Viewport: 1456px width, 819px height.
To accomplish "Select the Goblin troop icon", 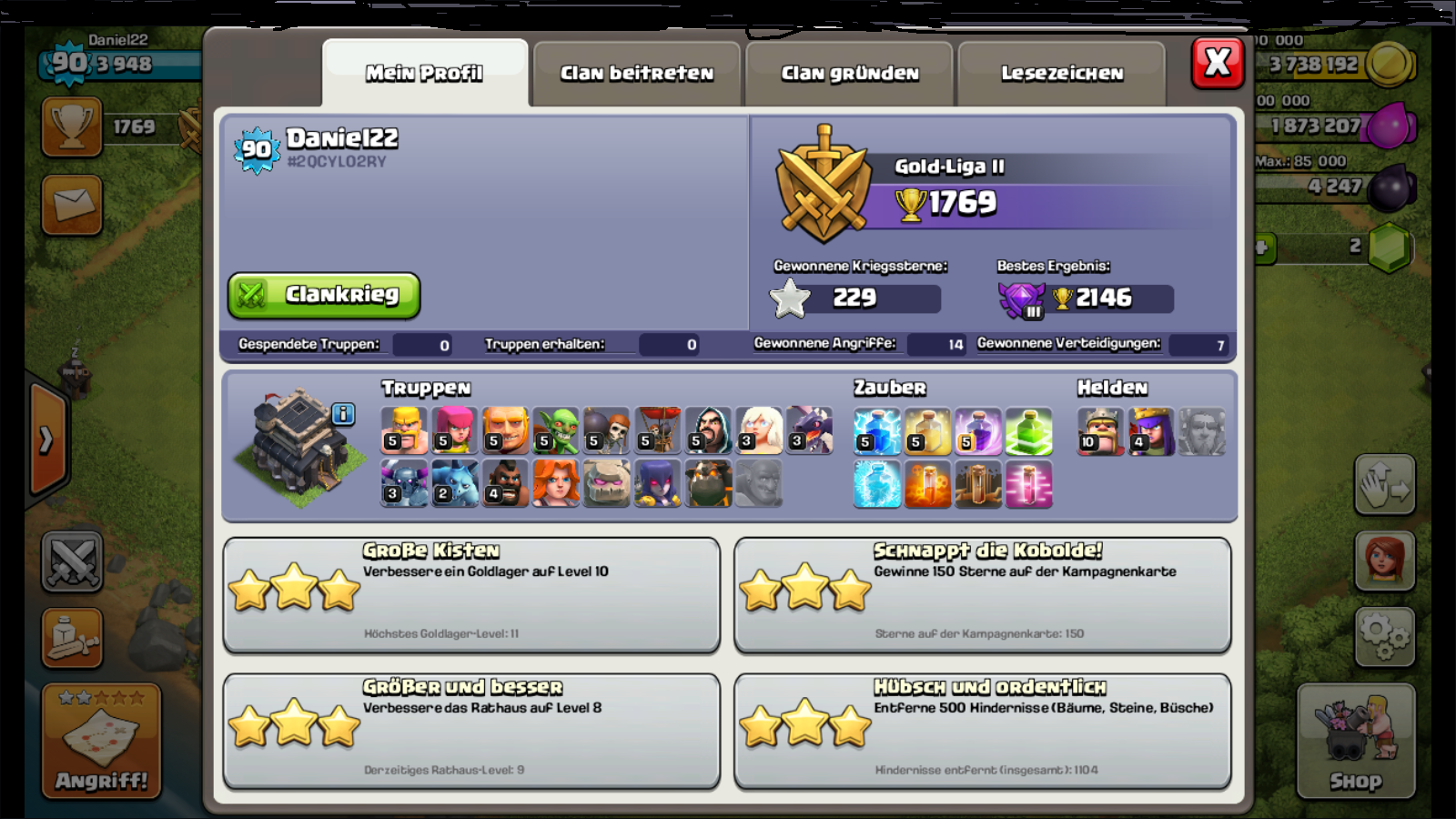I will 555,430.
